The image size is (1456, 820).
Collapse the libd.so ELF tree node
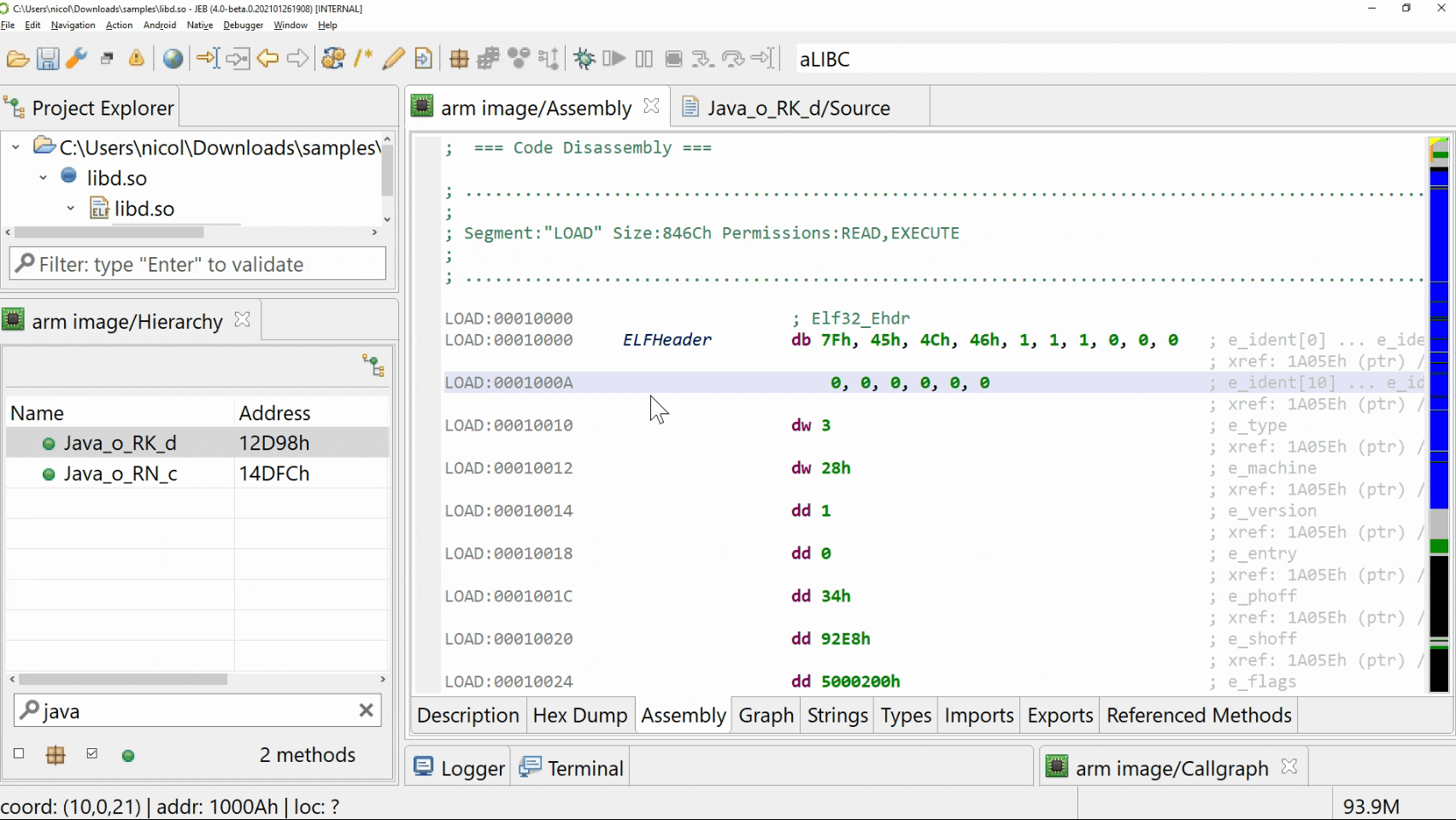pos(71,208)
